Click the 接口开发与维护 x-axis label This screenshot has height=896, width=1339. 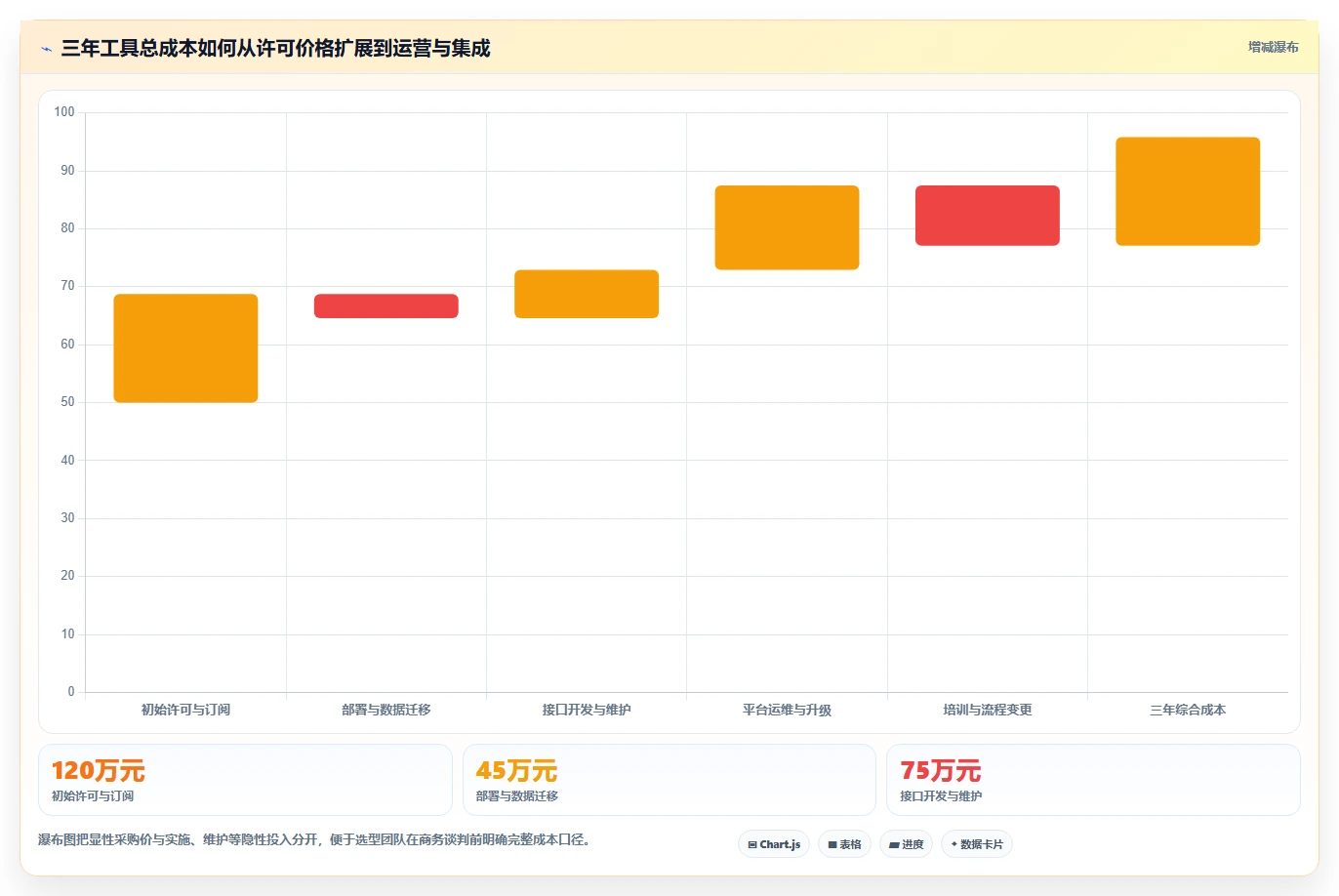coord(587,710)
